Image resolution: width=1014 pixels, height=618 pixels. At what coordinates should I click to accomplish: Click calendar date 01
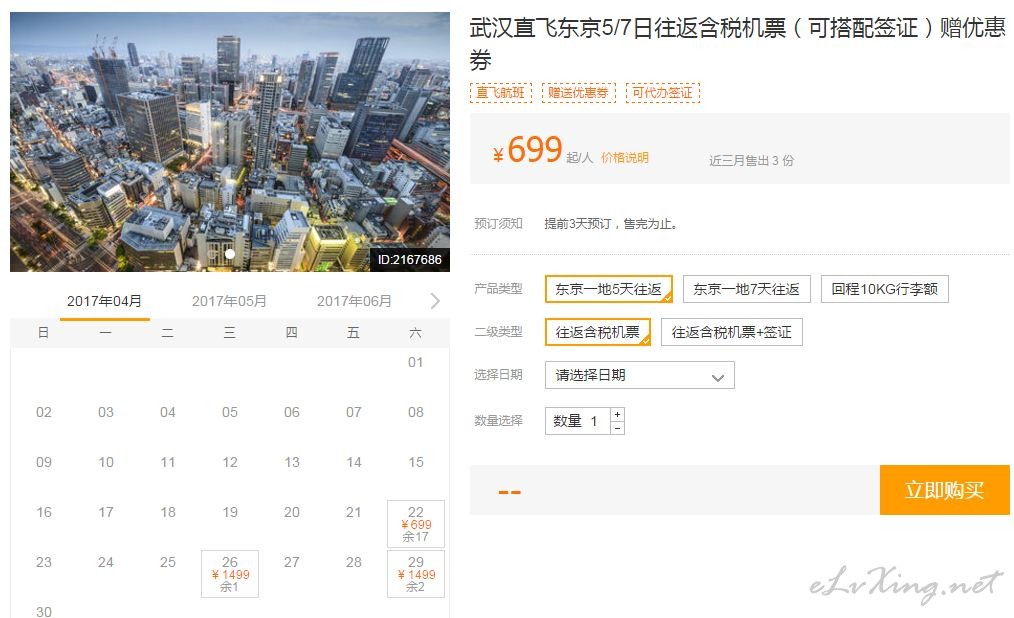point(416,363)
